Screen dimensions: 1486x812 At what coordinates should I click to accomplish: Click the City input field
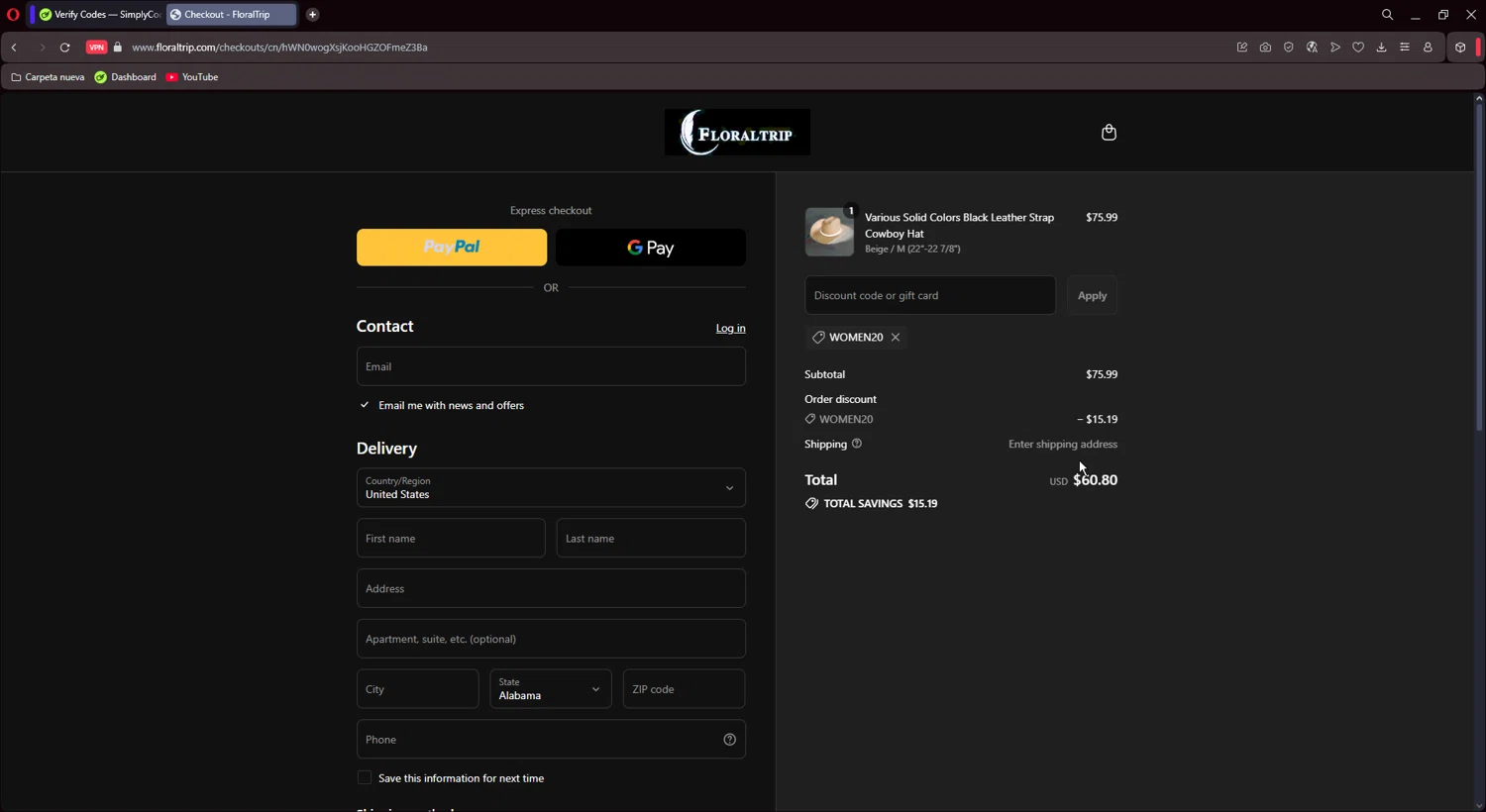(418, 689)
